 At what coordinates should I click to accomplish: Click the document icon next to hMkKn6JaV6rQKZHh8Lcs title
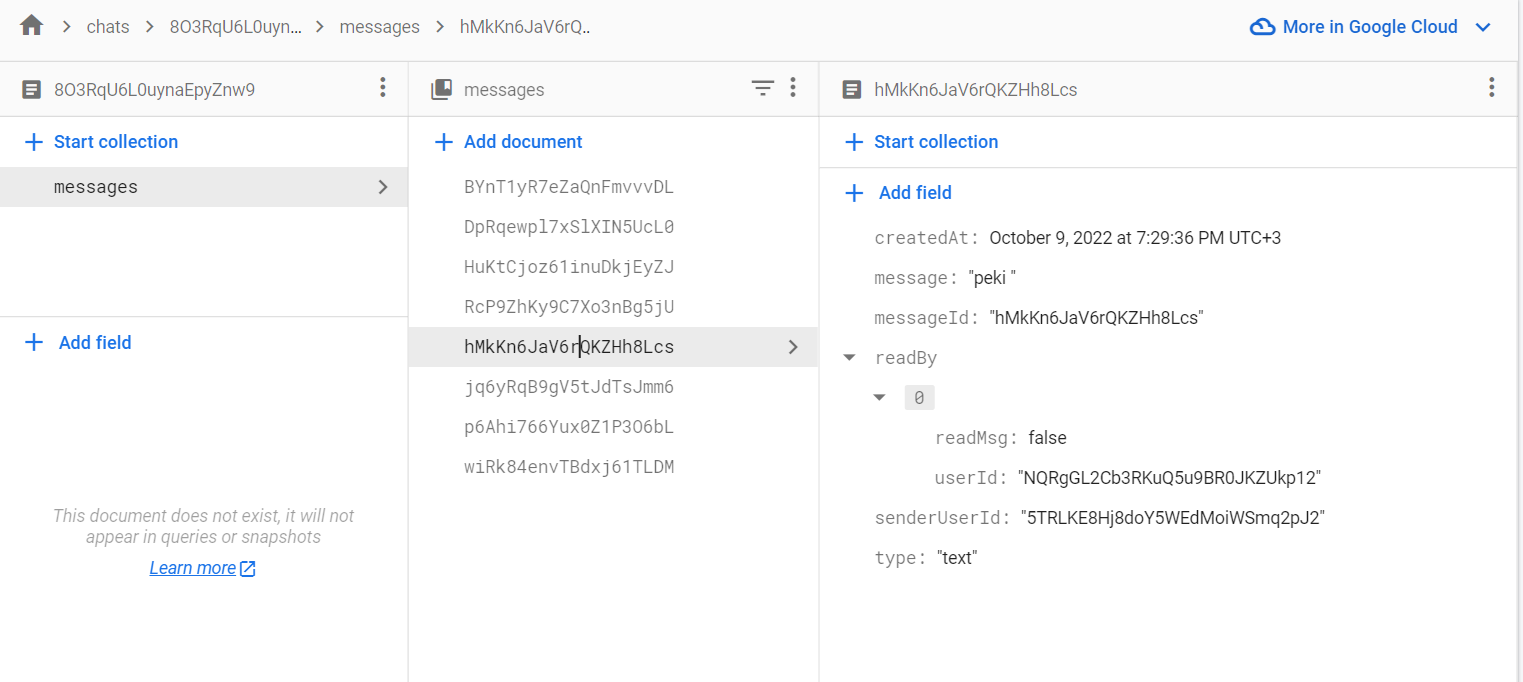point(852,89)
